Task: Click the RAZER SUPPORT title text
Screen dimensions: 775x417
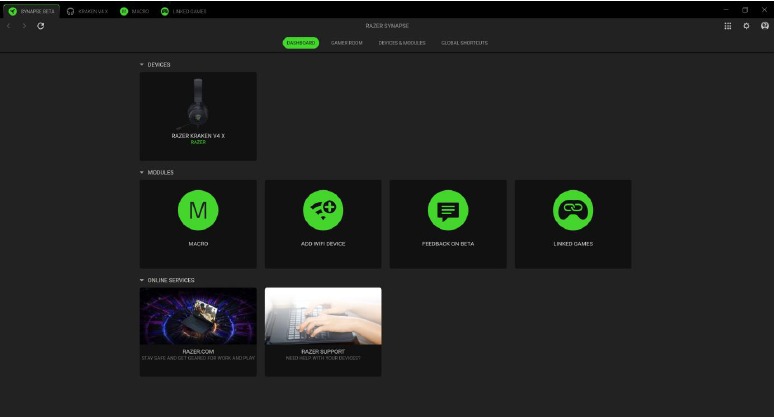Action: [323, 352]
